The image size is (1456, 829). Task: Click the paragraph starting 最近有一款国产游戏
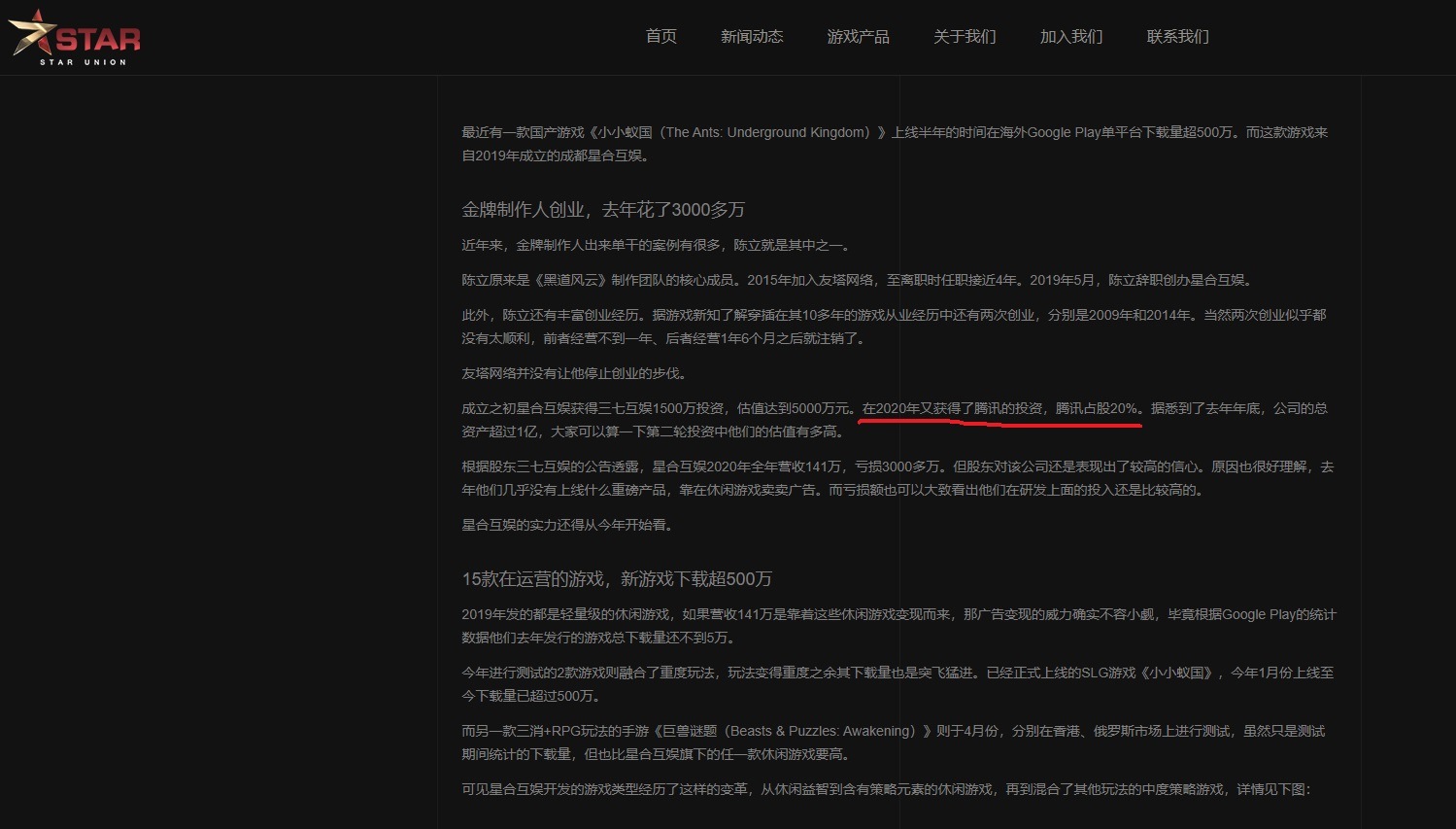(x=895, y=144)
